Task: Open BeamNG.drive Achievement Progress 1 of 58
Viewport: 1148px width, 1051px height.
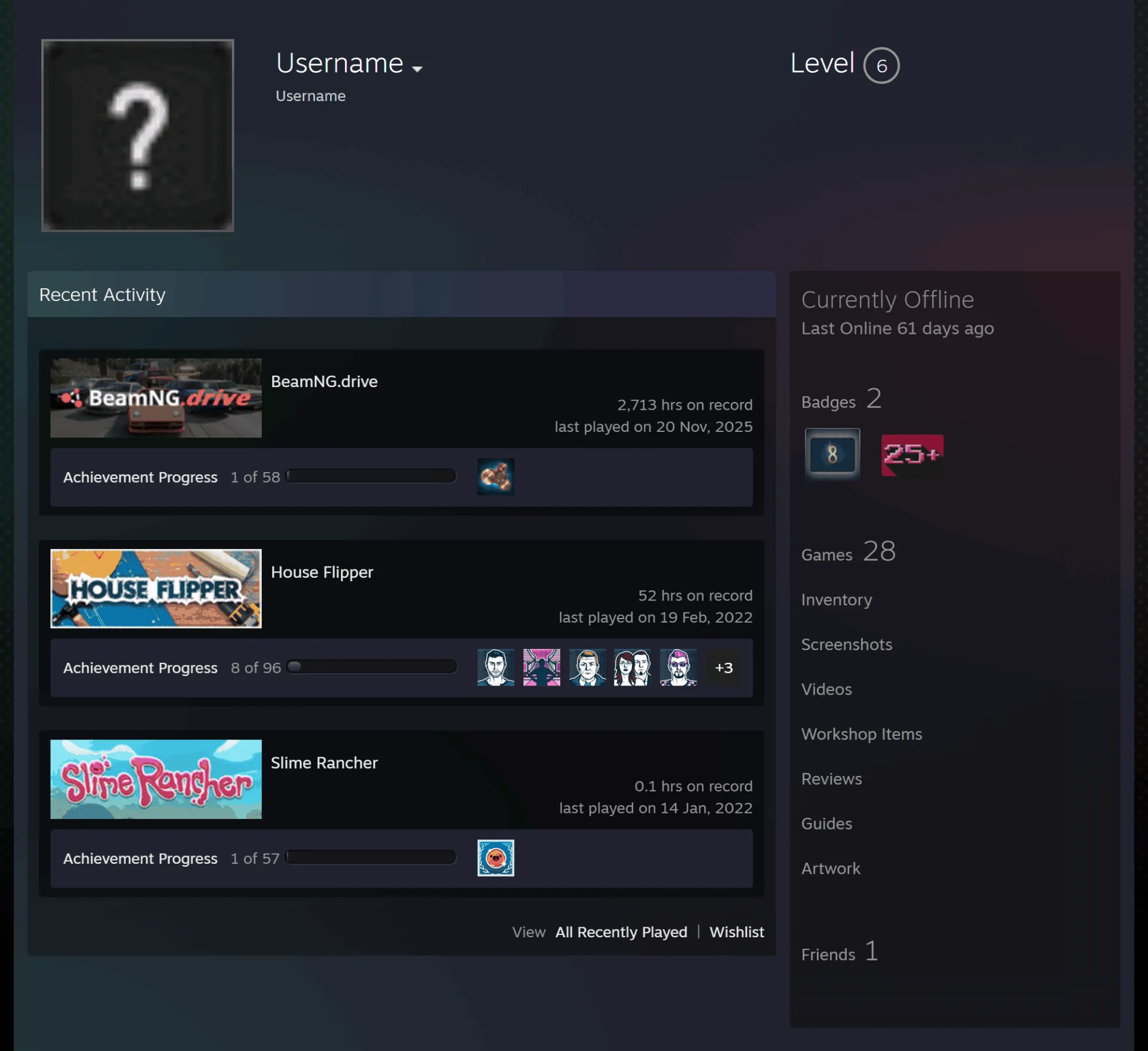Action: point(172,477)
